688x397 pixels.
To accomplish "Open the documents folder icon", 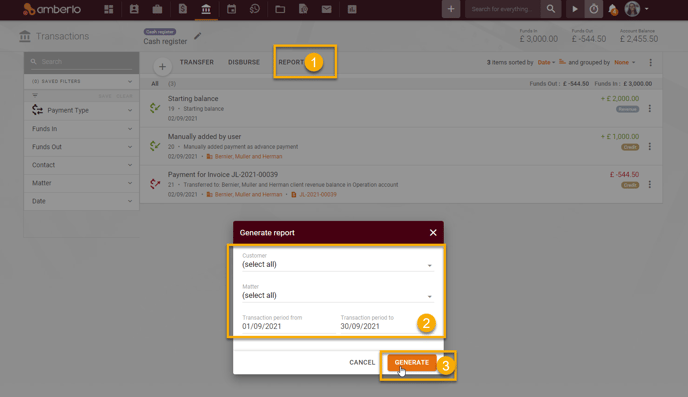I will click(x=280, y=9).
